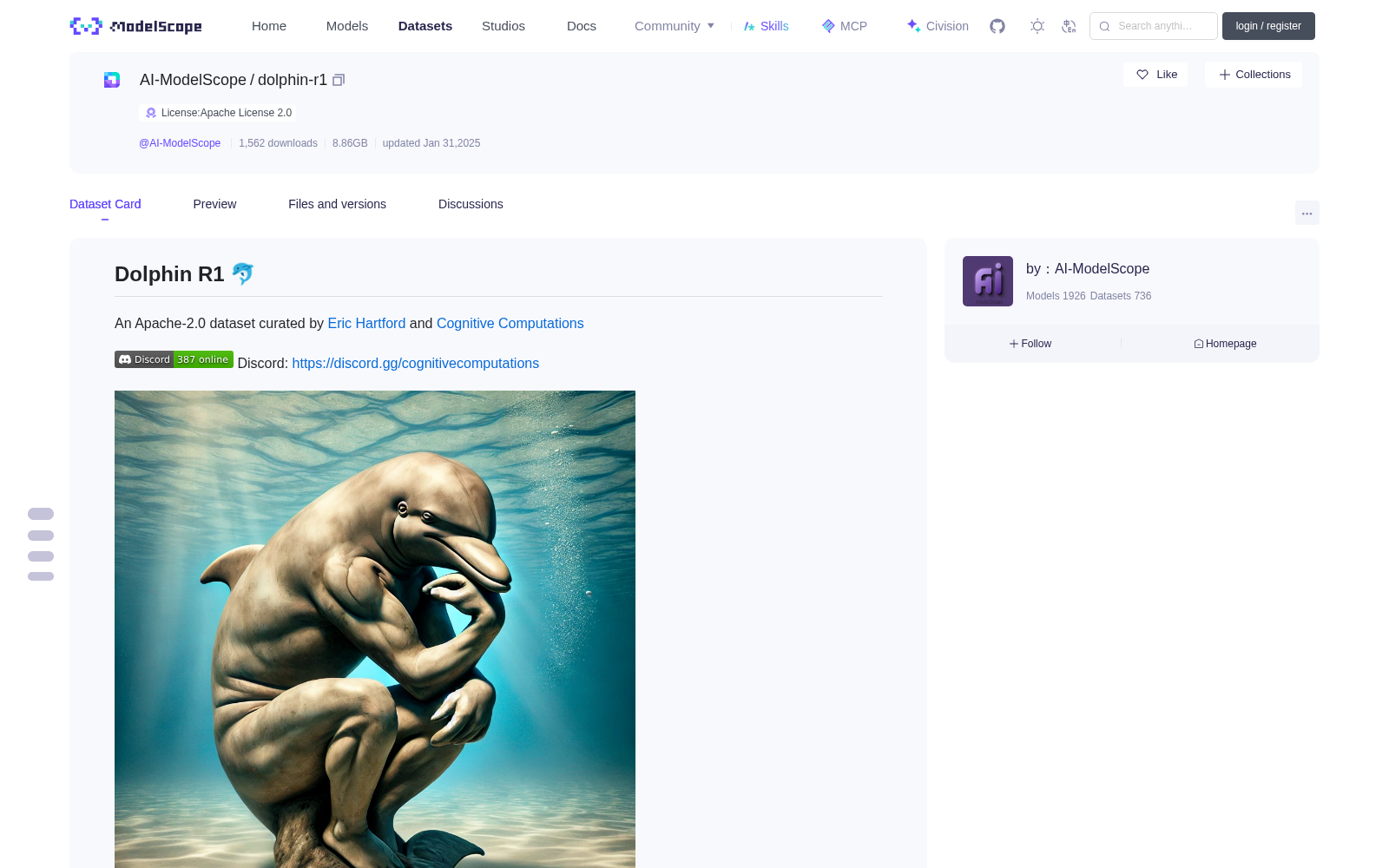
Task: Switch to the Preview tab
Action: tap(214, 204)
